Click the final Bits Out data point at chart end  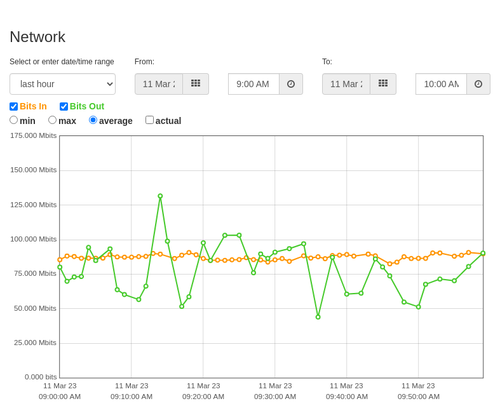(483, 253)
